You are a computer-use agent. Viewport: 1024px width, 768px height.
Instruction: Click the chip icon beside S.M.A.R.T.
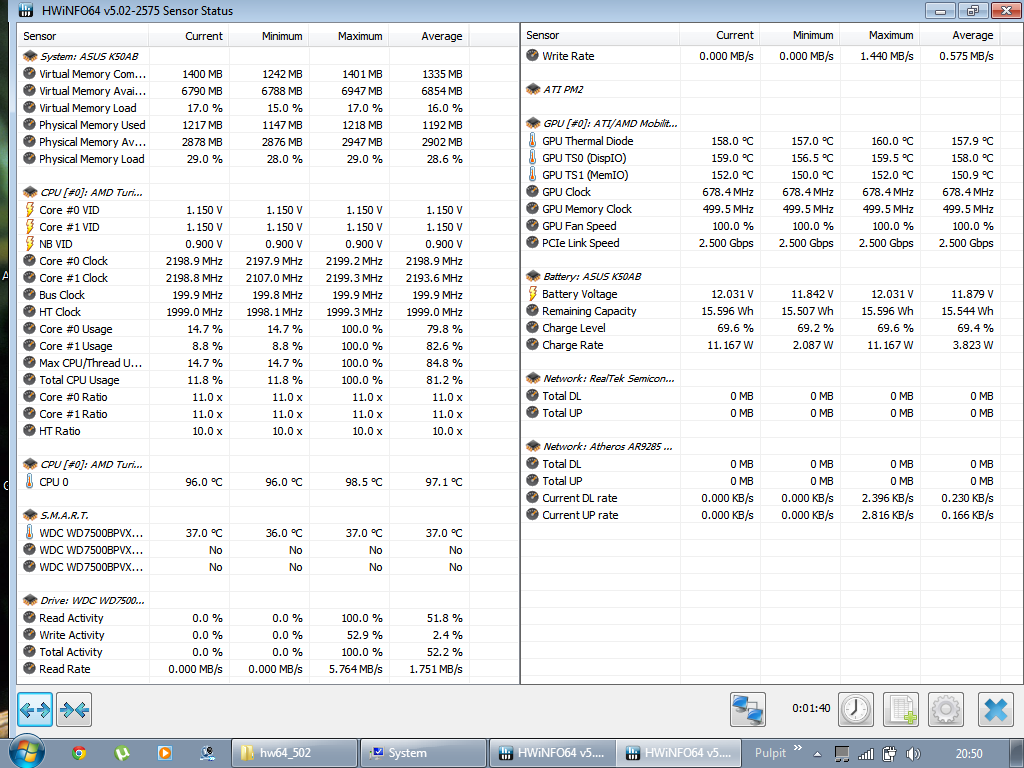click(x=29, y=515)
